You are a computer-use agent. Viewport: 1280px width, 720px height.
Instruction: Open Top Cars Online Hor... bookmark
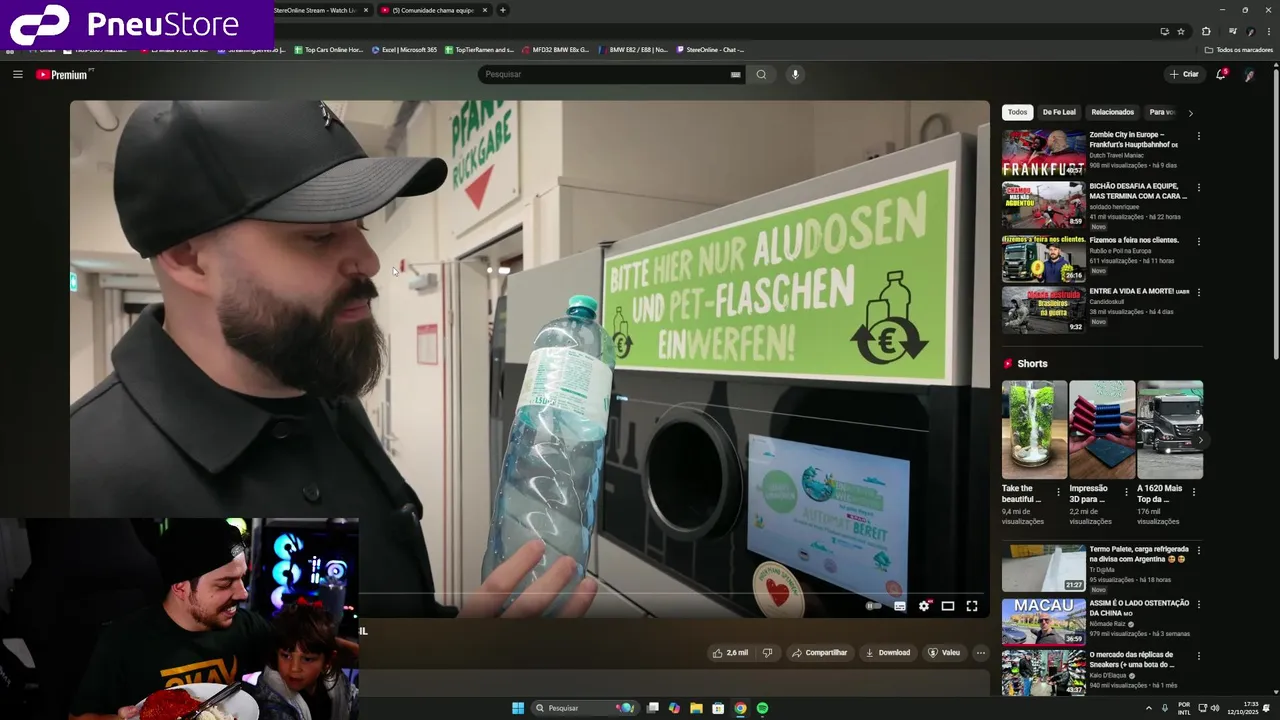pos(328,49)
